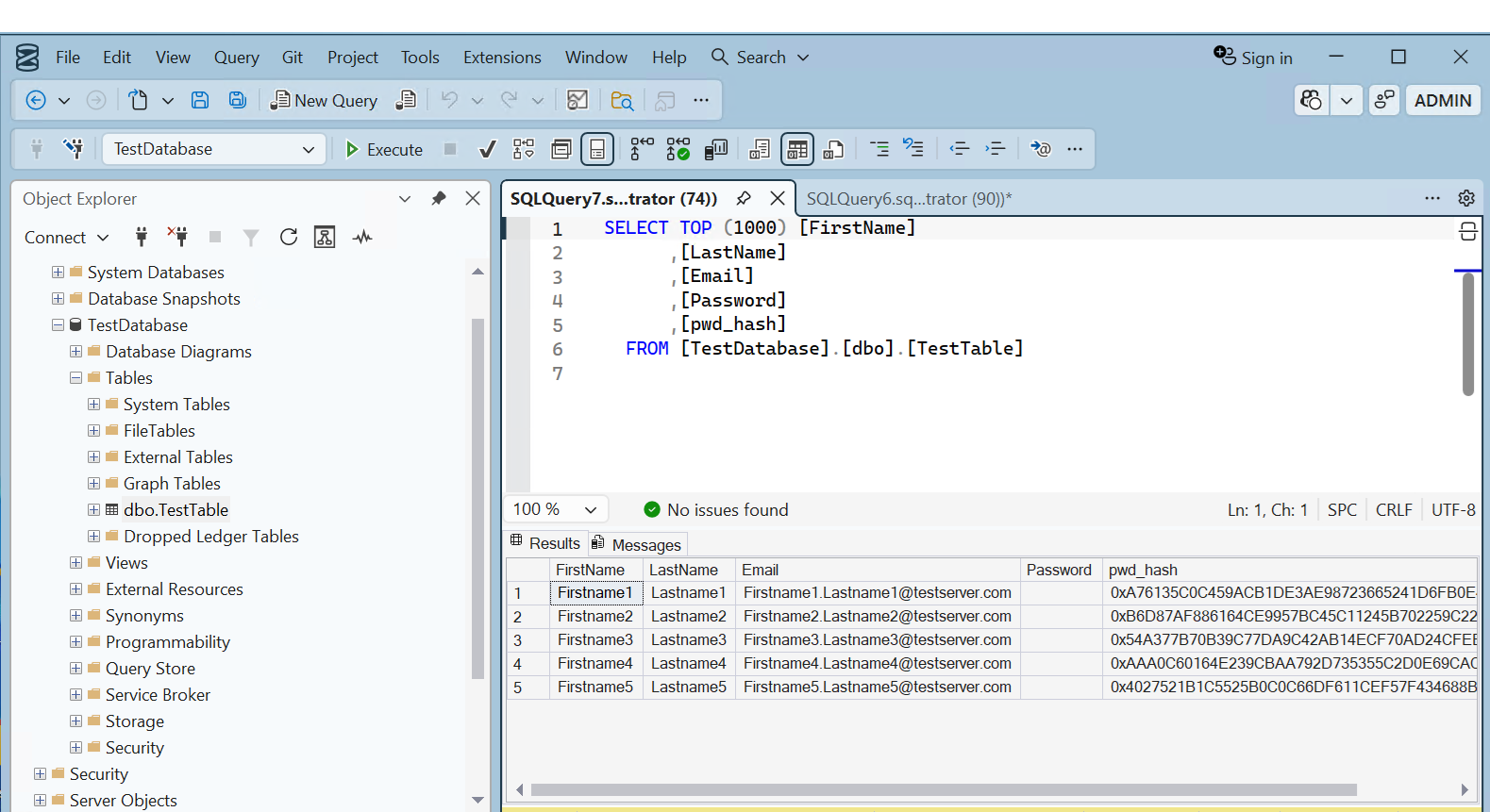This screenshot has height=812, width=1490.
Task: Click Decrease Indent icon
Action: coord(960,149)
